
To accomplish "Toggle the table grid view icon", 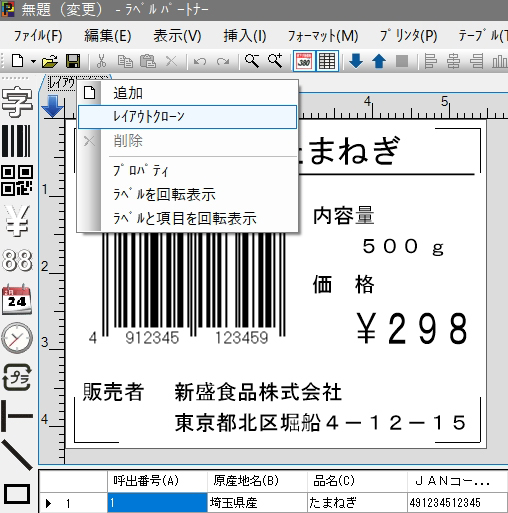I will 327,61.
